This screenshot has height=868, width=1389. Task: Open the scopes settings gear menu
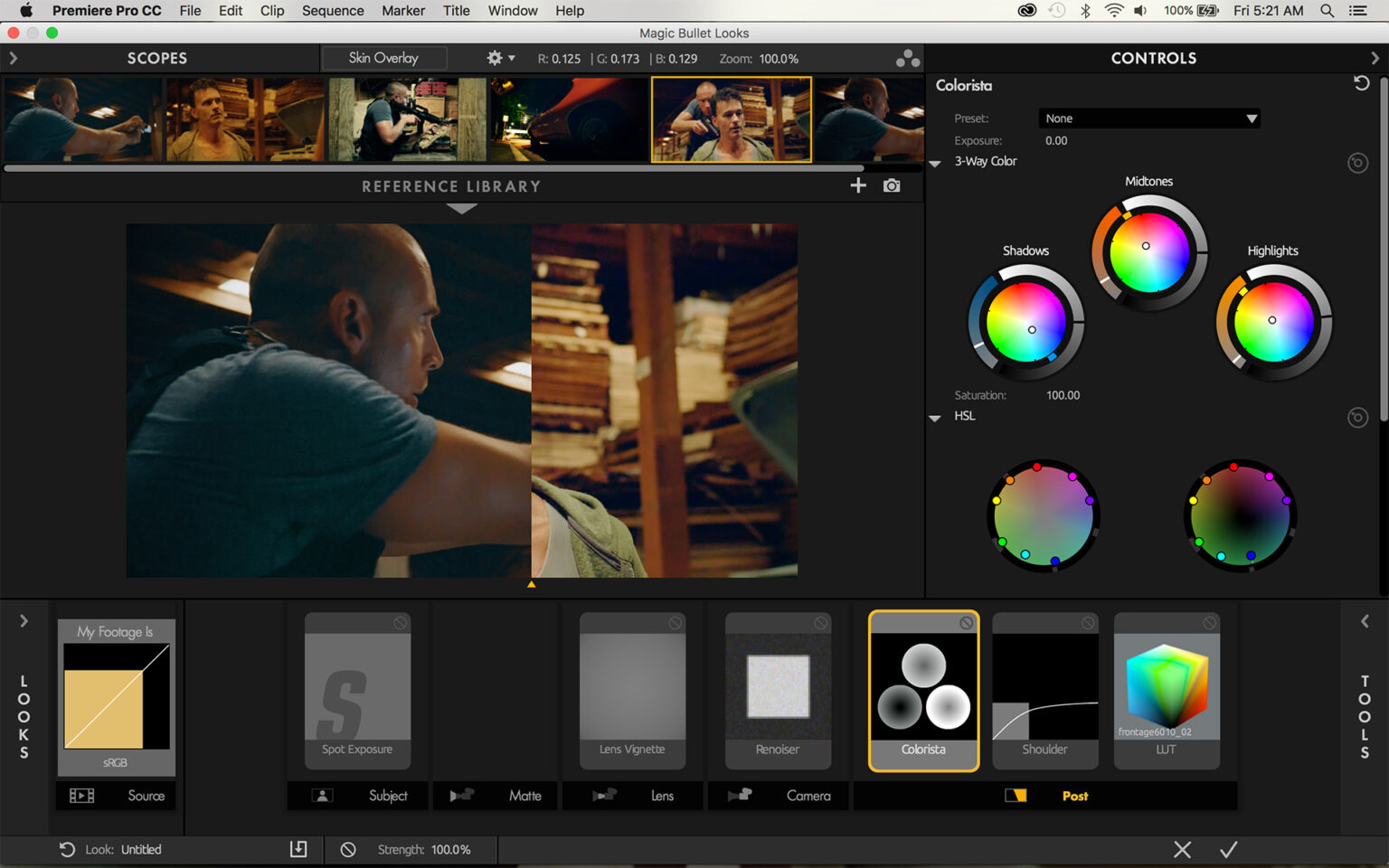pos(500,58)
